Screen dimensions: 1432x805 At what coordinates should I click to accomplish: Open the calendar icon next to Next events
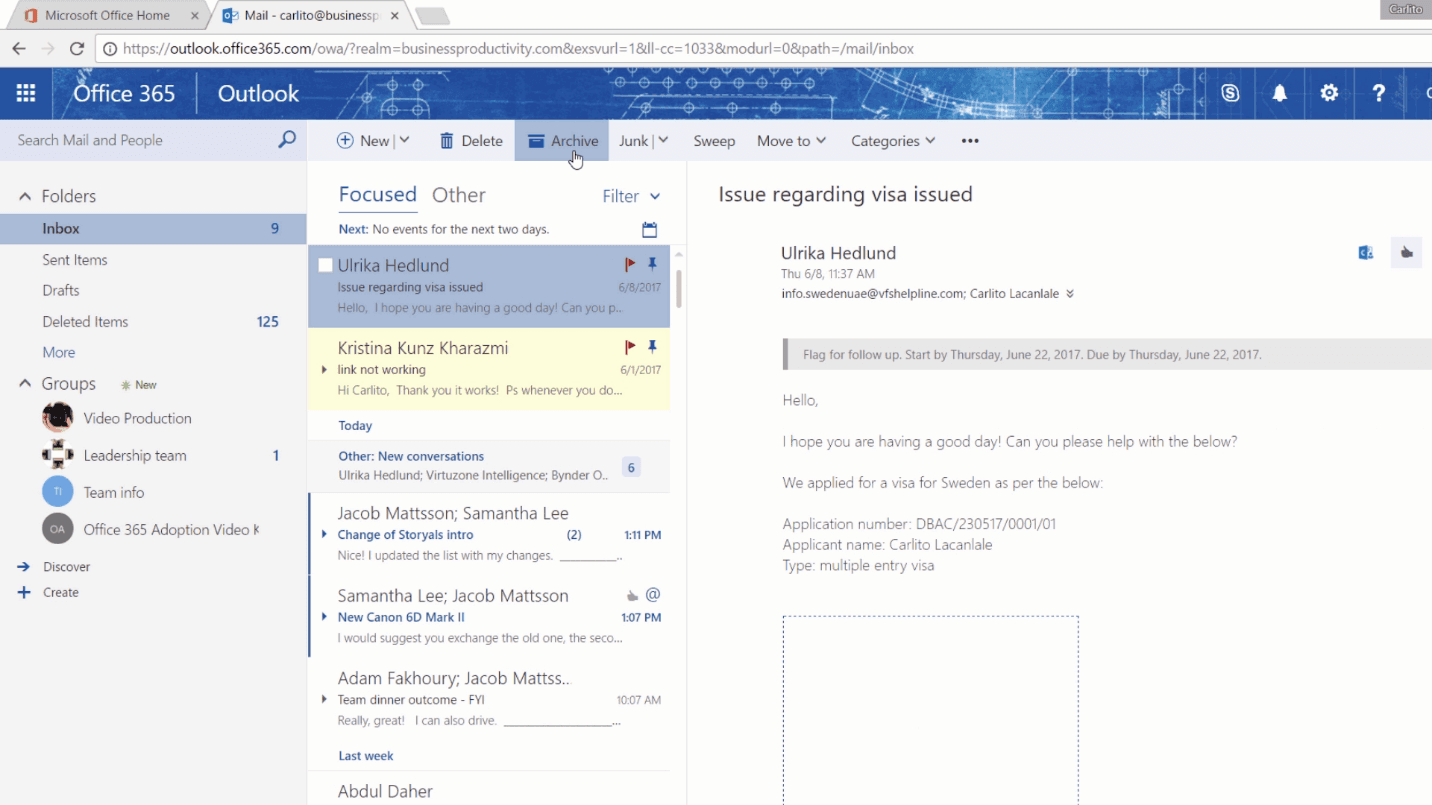tap(649, 229)
